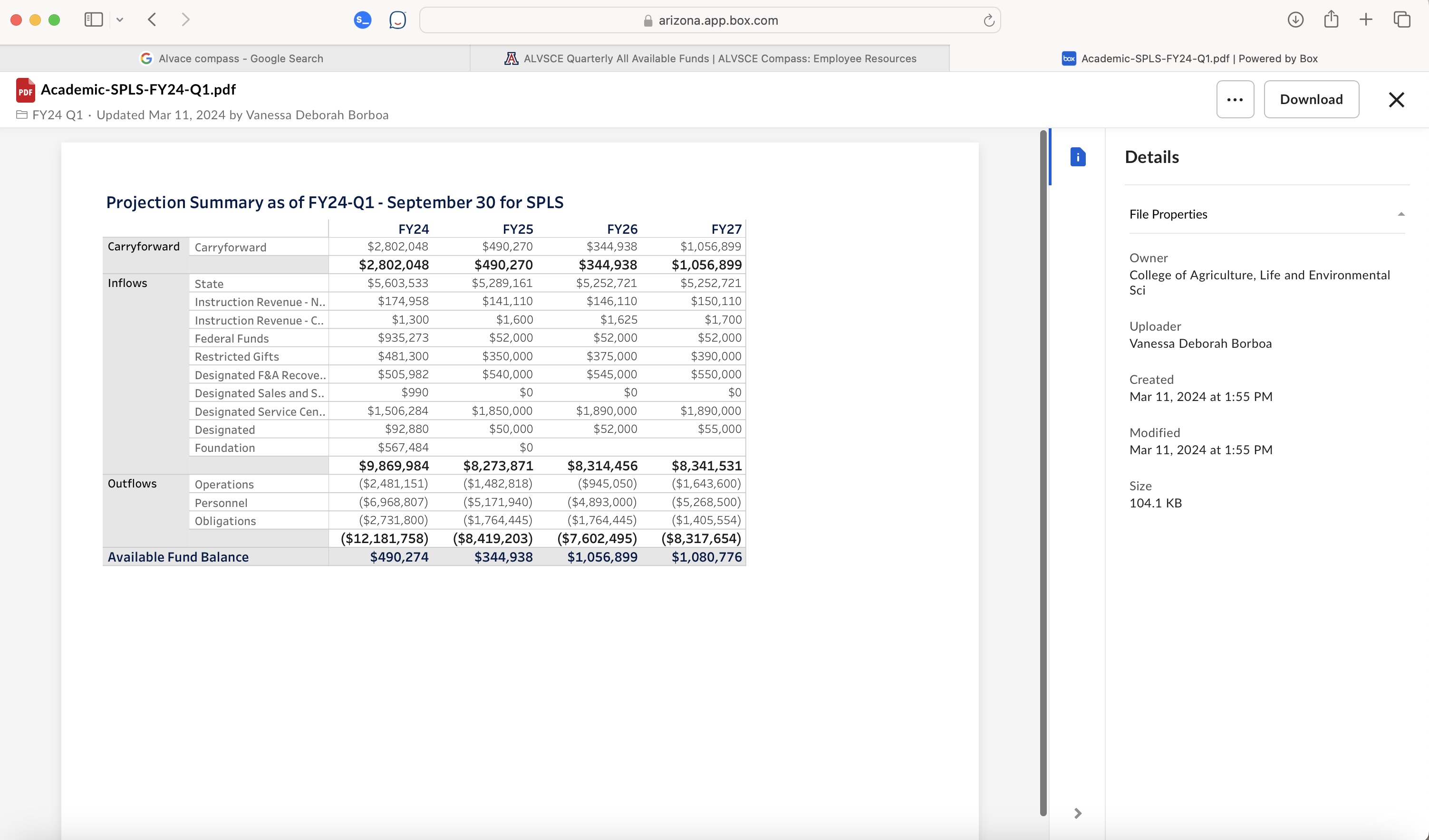Click the Uploader Vanessa Deborah Borboa text

[1200, 344]
